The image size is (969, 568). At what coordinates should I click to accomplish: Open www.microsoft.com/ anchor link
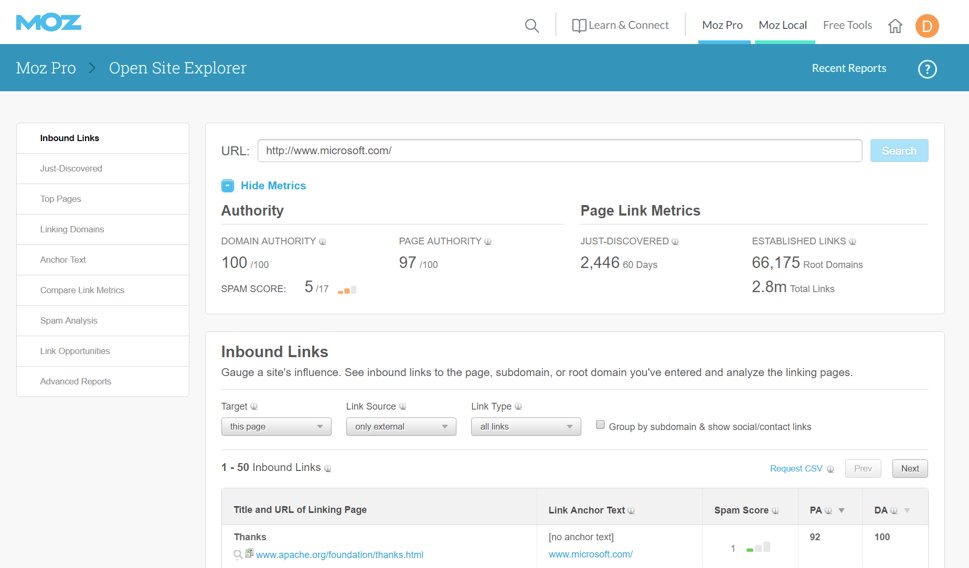pos(591,554)
